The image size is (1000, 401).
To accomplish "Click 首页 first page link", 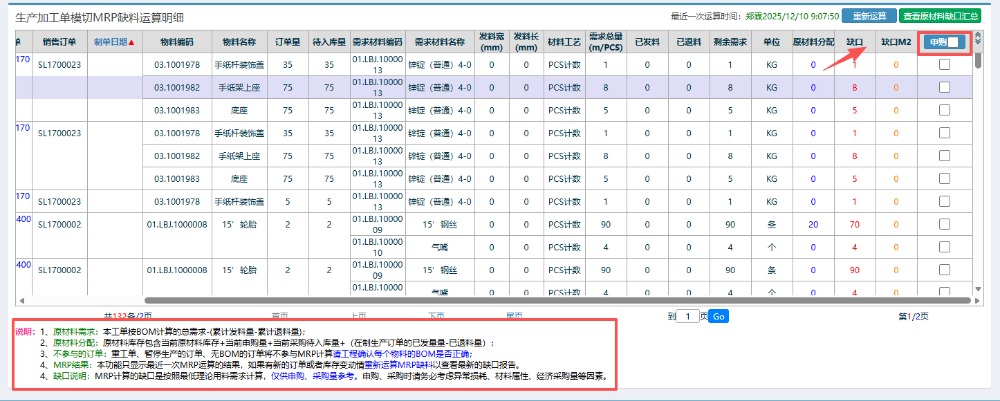I will 280,315.
